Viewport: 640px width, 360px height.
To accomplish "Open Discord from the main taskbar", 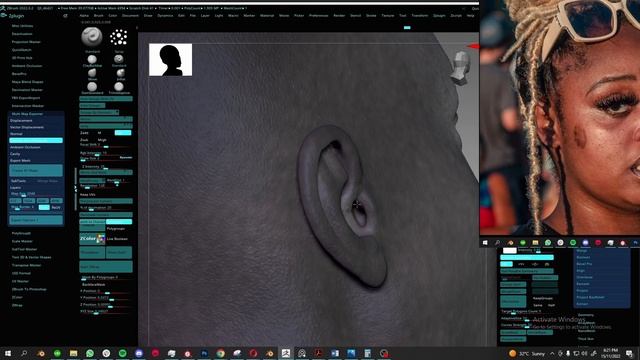I will tap(139, 353).
